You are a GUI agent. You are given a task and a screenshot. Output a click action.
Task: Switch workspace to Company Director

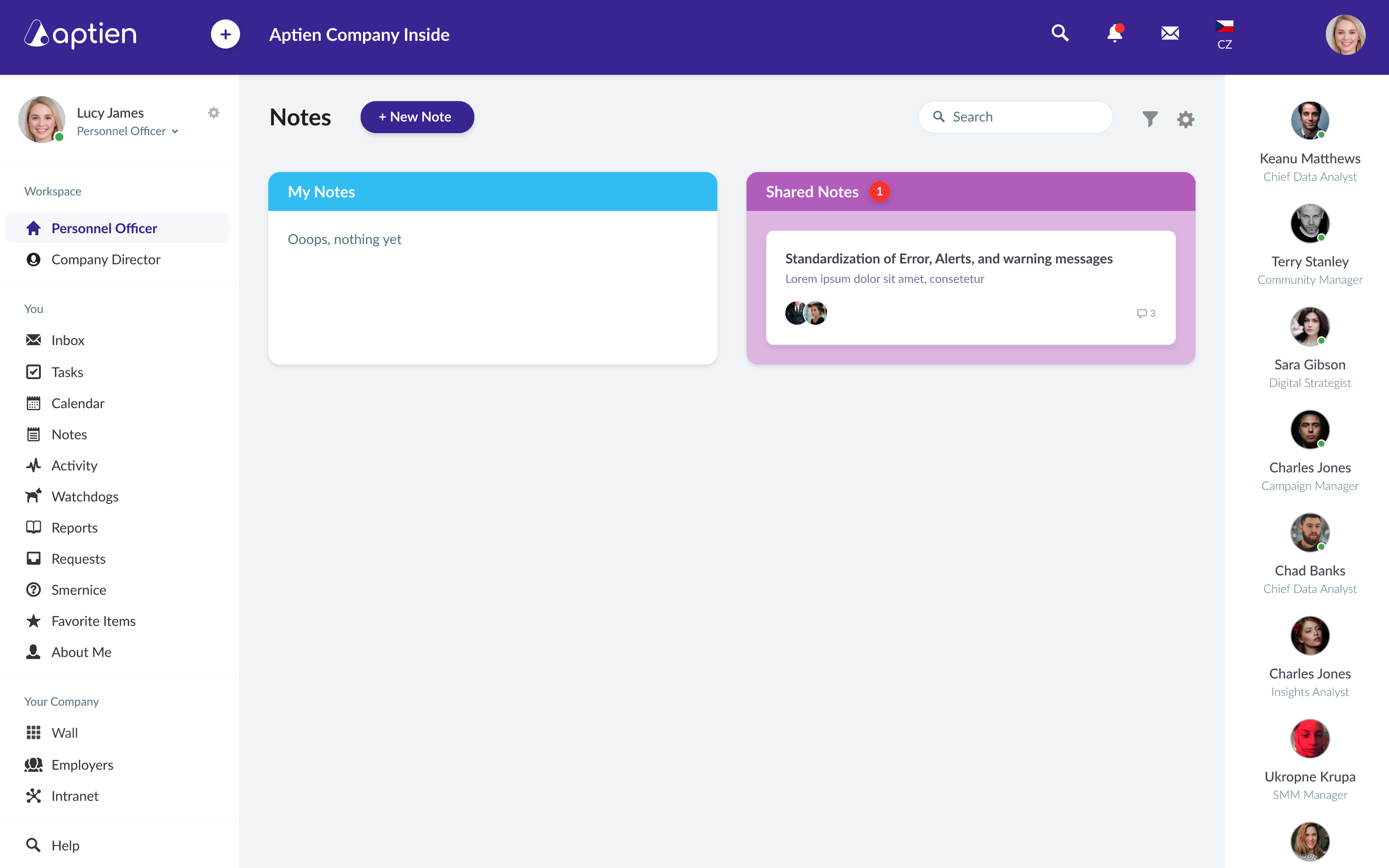coord(105,260)
